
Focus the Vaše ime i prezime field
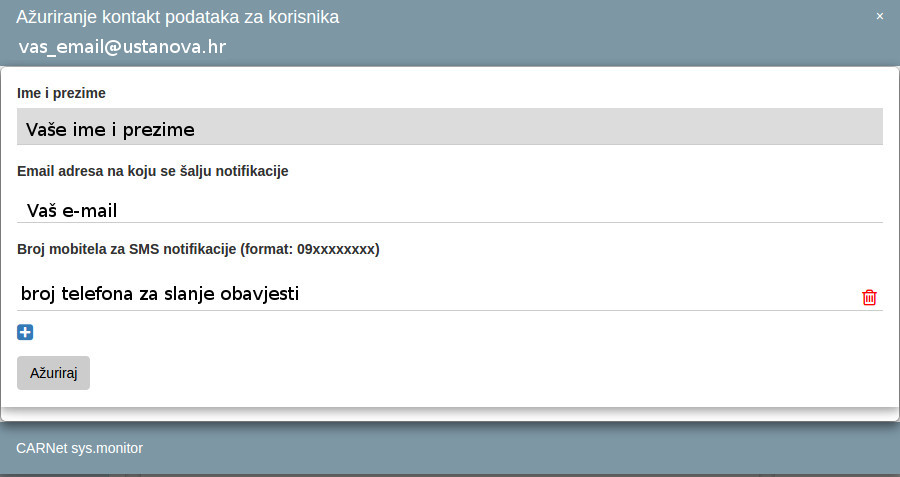coord(450,129)
